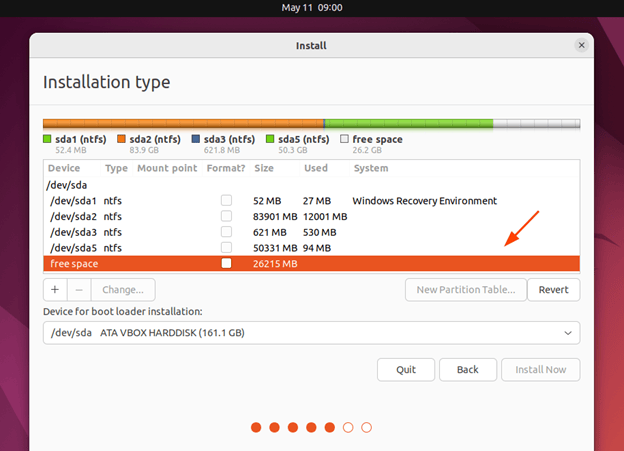
Task: Open the clock menu in top bar
Action: pos(311,7)
